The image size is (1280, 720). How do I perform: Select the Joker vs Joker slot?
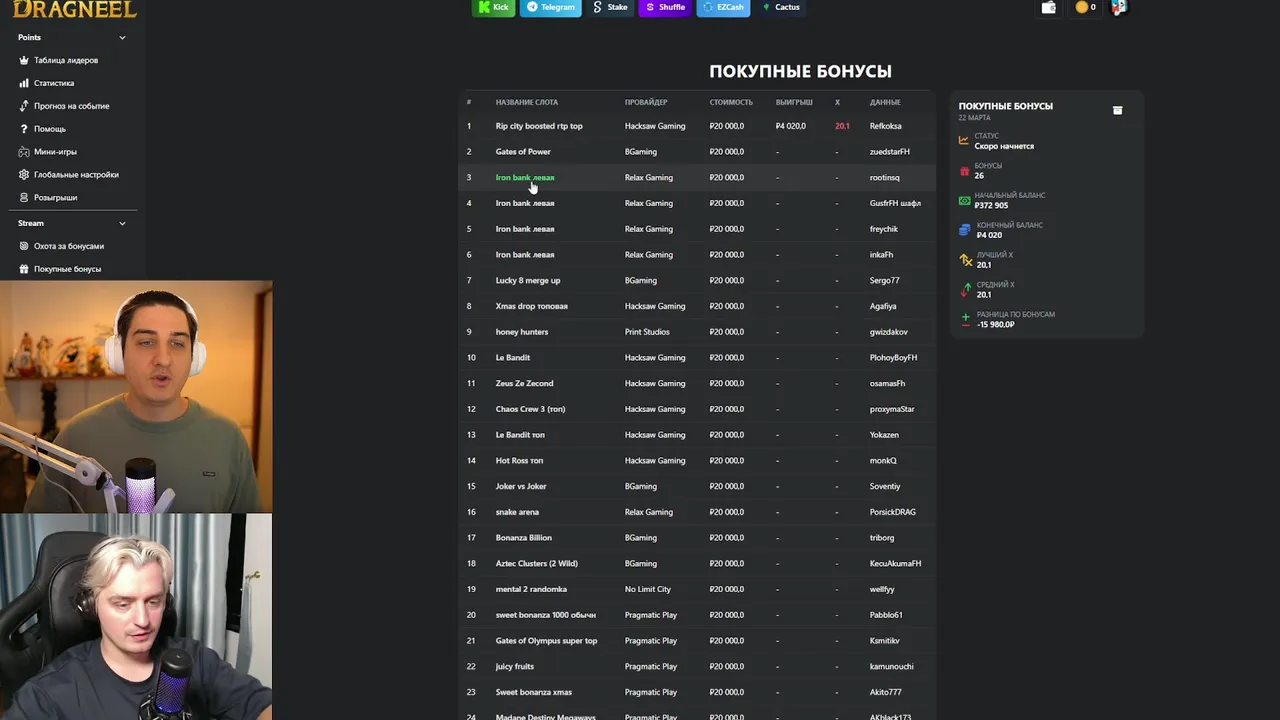[x=521, y=487]
